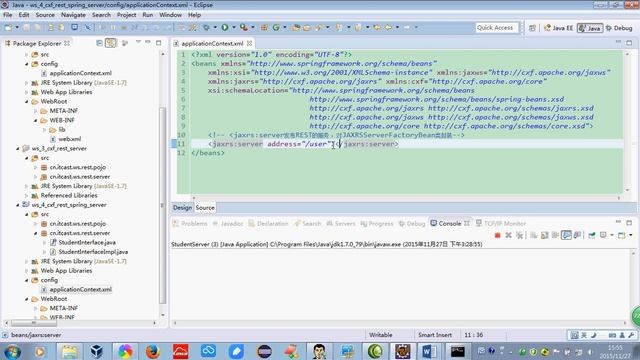Open Word from the taskbar

tap(429, 351)
